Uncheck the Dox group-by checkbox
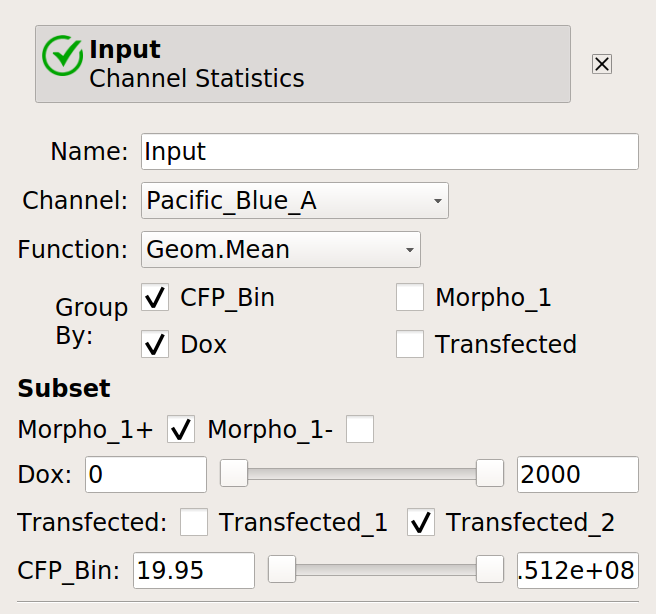Screen dimensions: 656x614 coord(155,344)
